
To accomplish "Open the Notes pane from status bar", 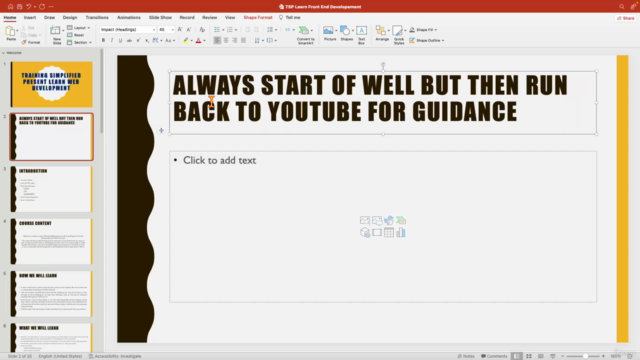I will 466,356.
